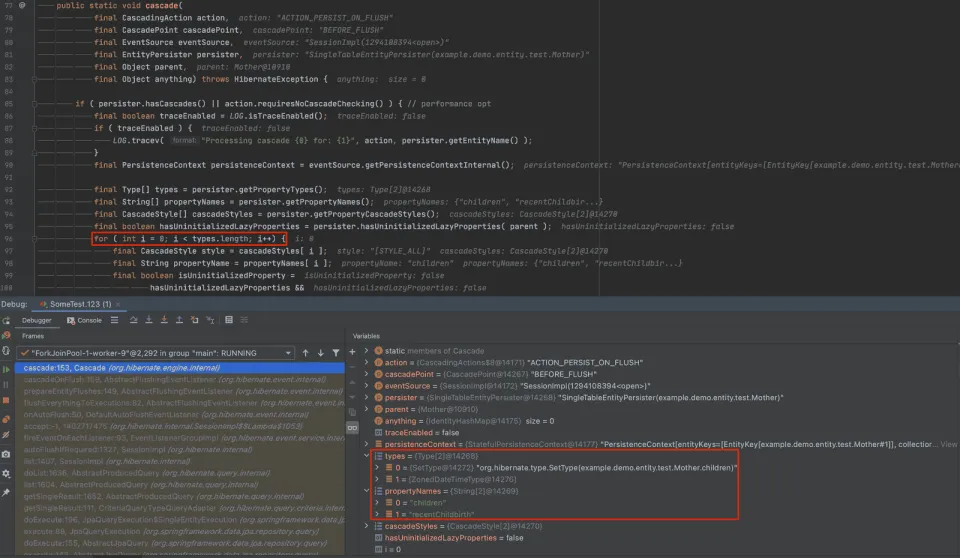The height and width of the screenshot is (558, 960).
Task: Click the View link for persistenceContext
Action: (948, 444)
